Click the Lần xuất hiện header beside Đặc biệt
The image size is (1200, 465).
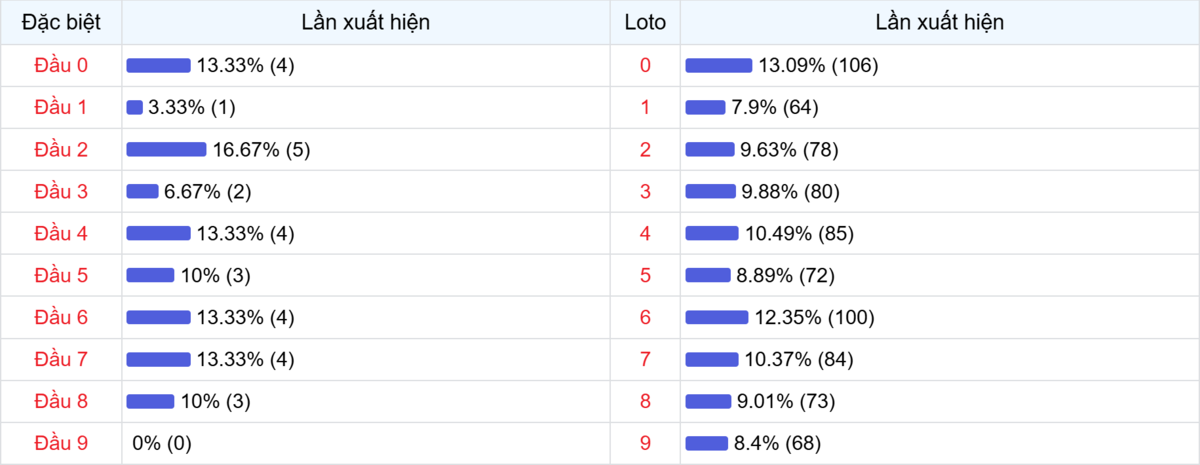365,22
